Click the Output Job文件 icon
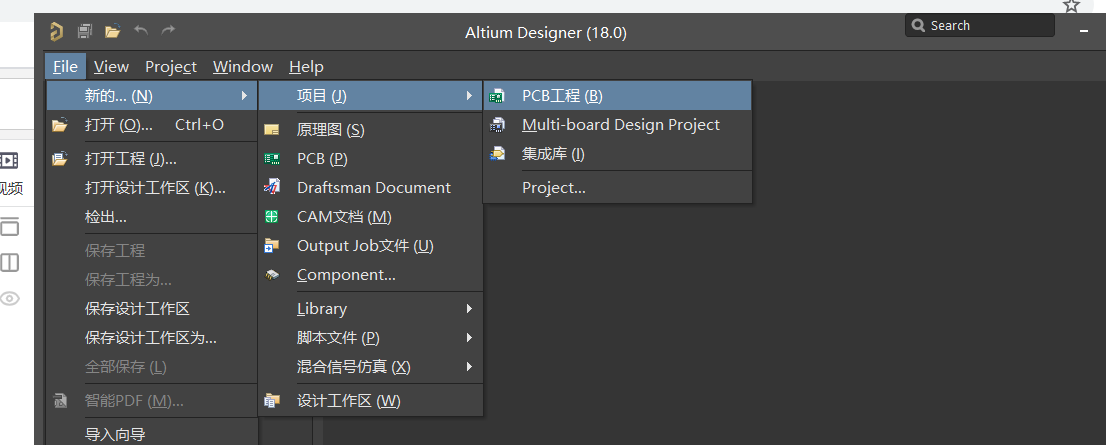Screen dimensions: 1106x445 coord(272,245)
